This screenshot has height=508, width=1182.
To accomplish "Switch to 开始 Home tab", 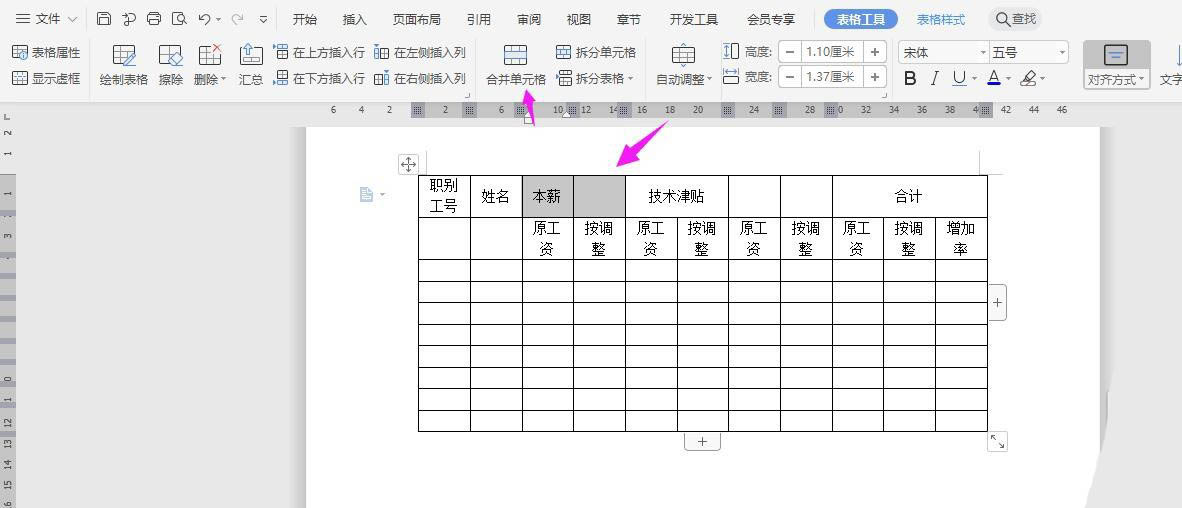I will tap(305, 20).
